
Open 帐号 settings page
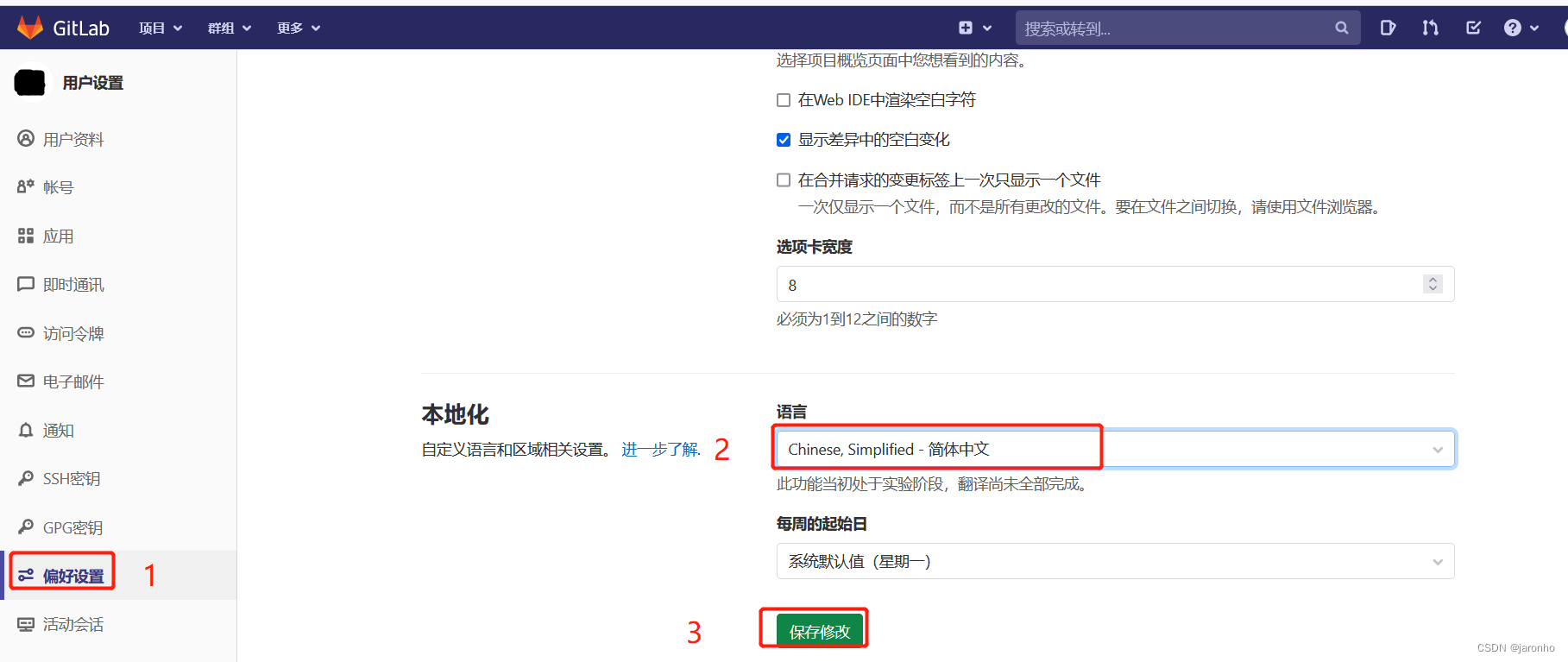(x=59, y=187)
